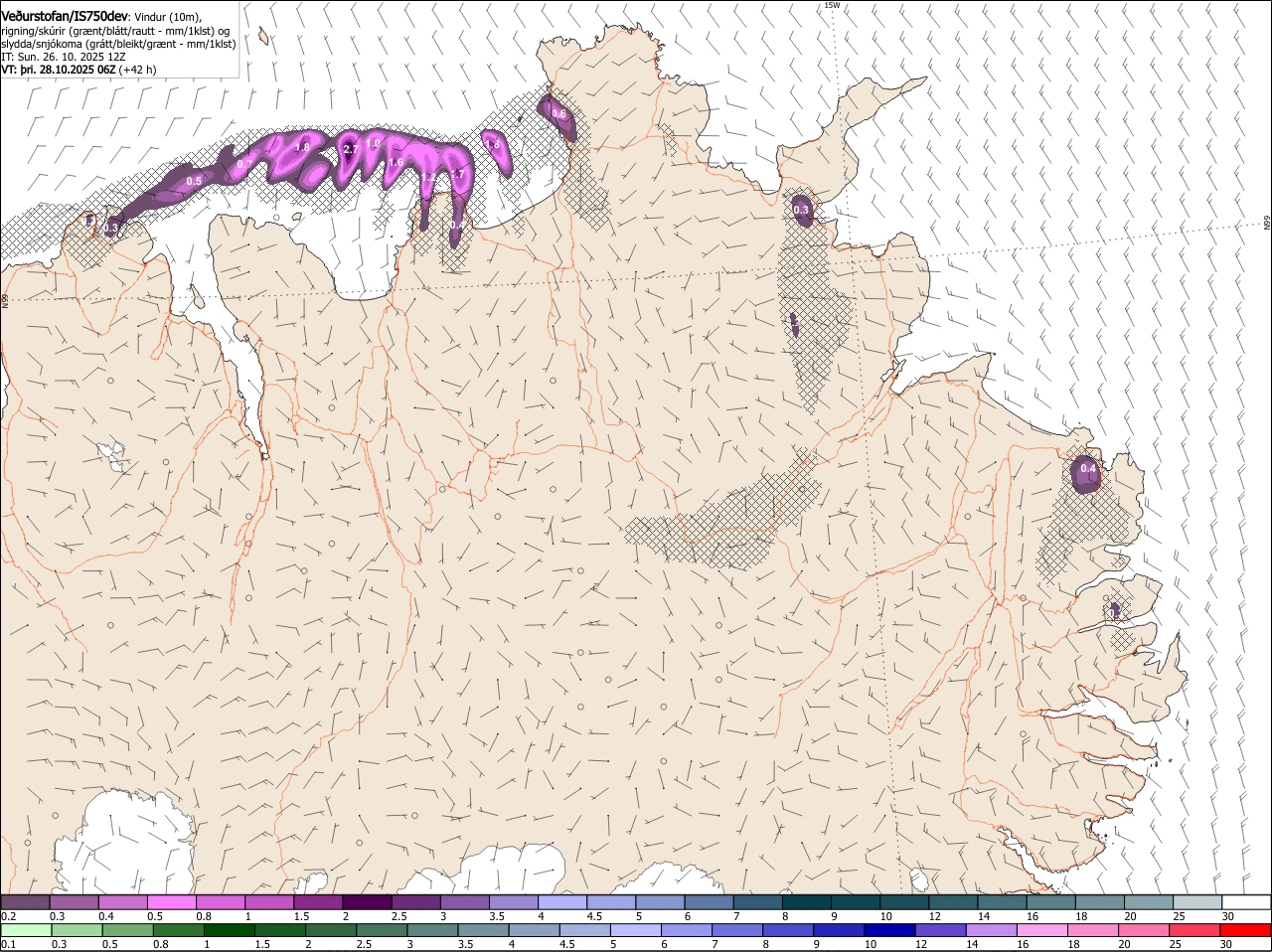Select upper legend swatch between 0.5 and 0.8

pyautogui.click(x=171, y=901)
